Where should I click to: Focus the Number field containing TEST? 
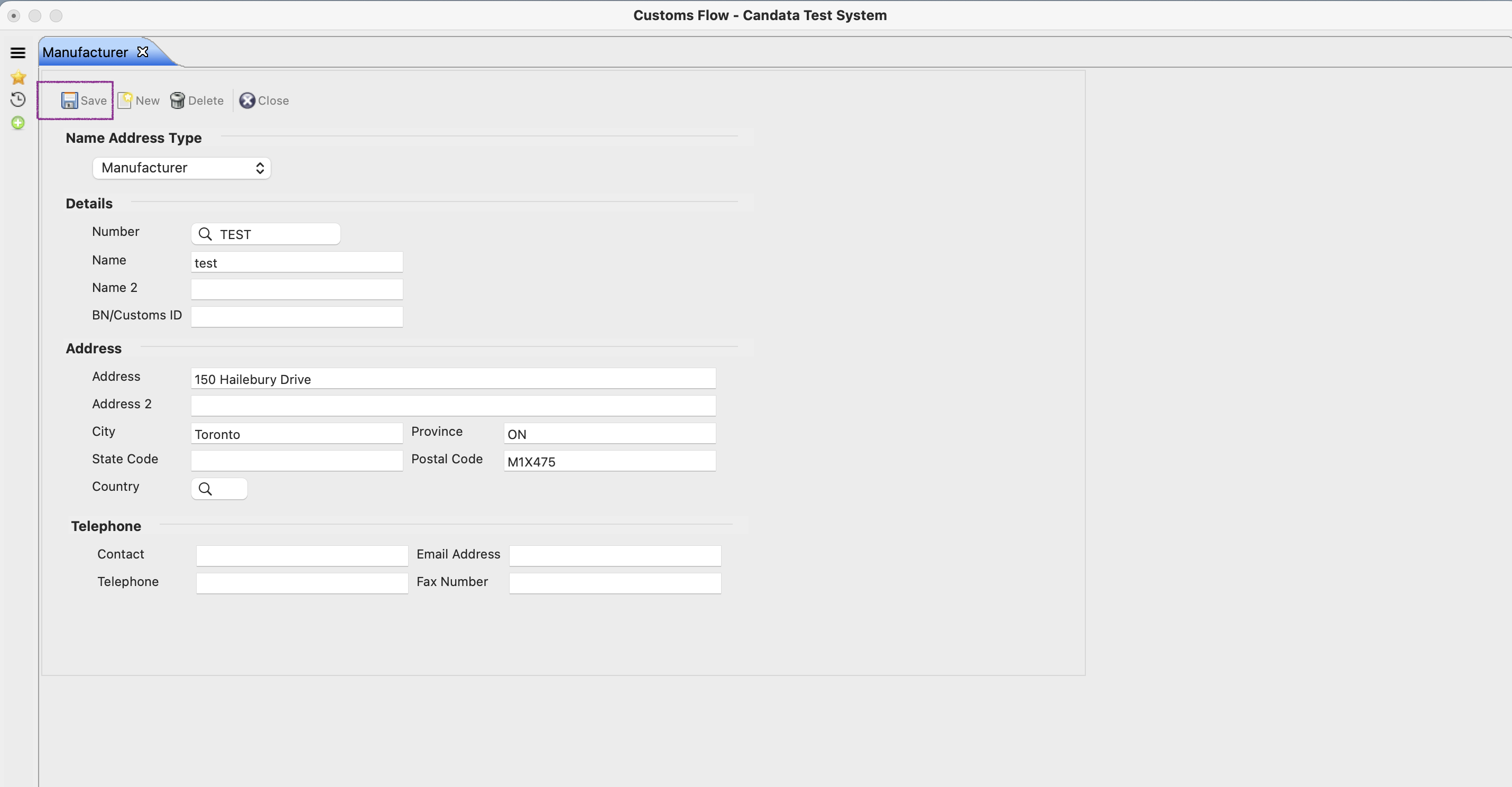(x=266, y=234)
